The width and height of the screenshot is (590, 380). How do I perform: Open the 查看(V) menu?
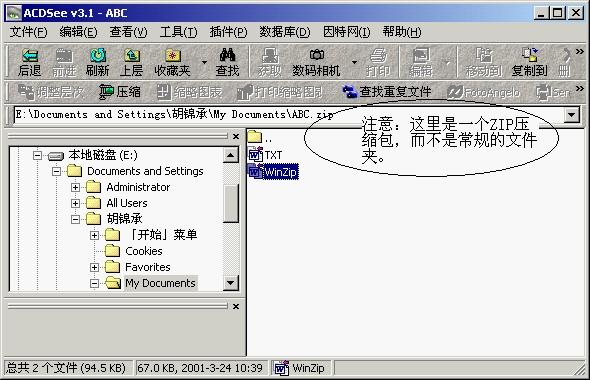(128, 32)
